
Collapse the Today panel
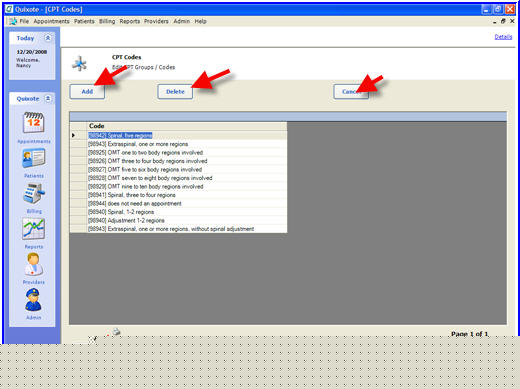tap(48, 38)
